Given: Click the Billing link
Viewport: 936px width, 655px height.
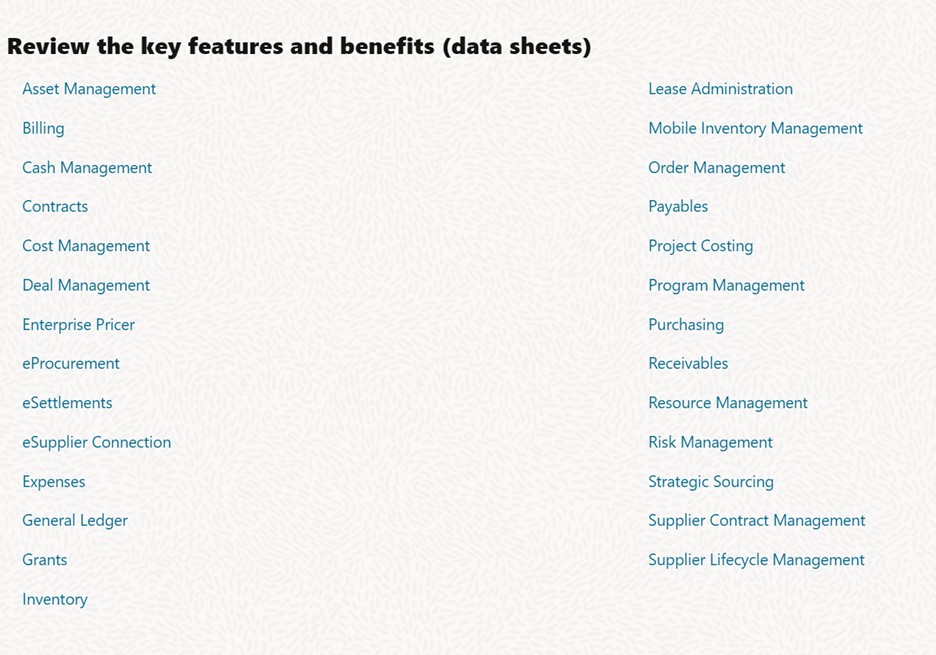Looking at the screenshot, I should [43, 128].
